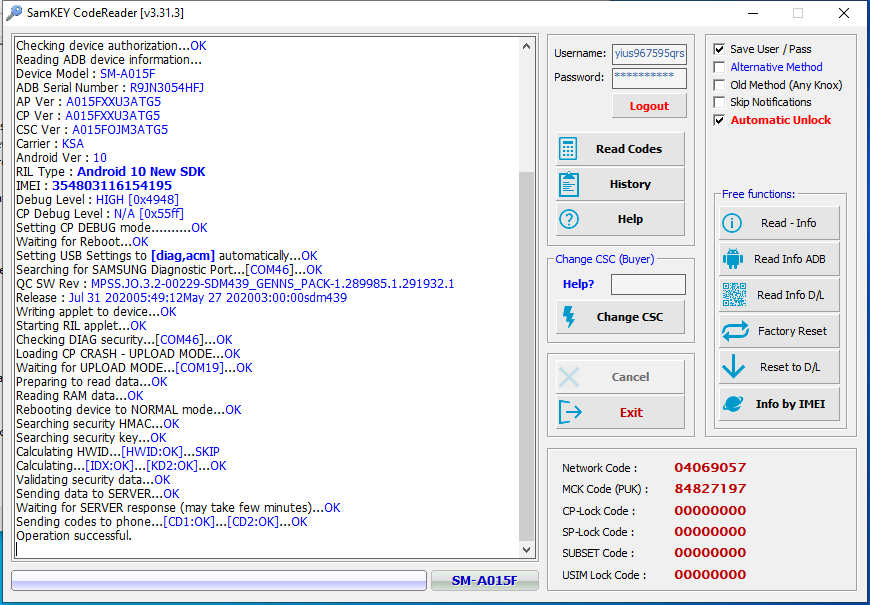Click the calculator icon on Read Codes
Image resolution: width=870 pixels, height=605 pixels.
tap(569, 149)
